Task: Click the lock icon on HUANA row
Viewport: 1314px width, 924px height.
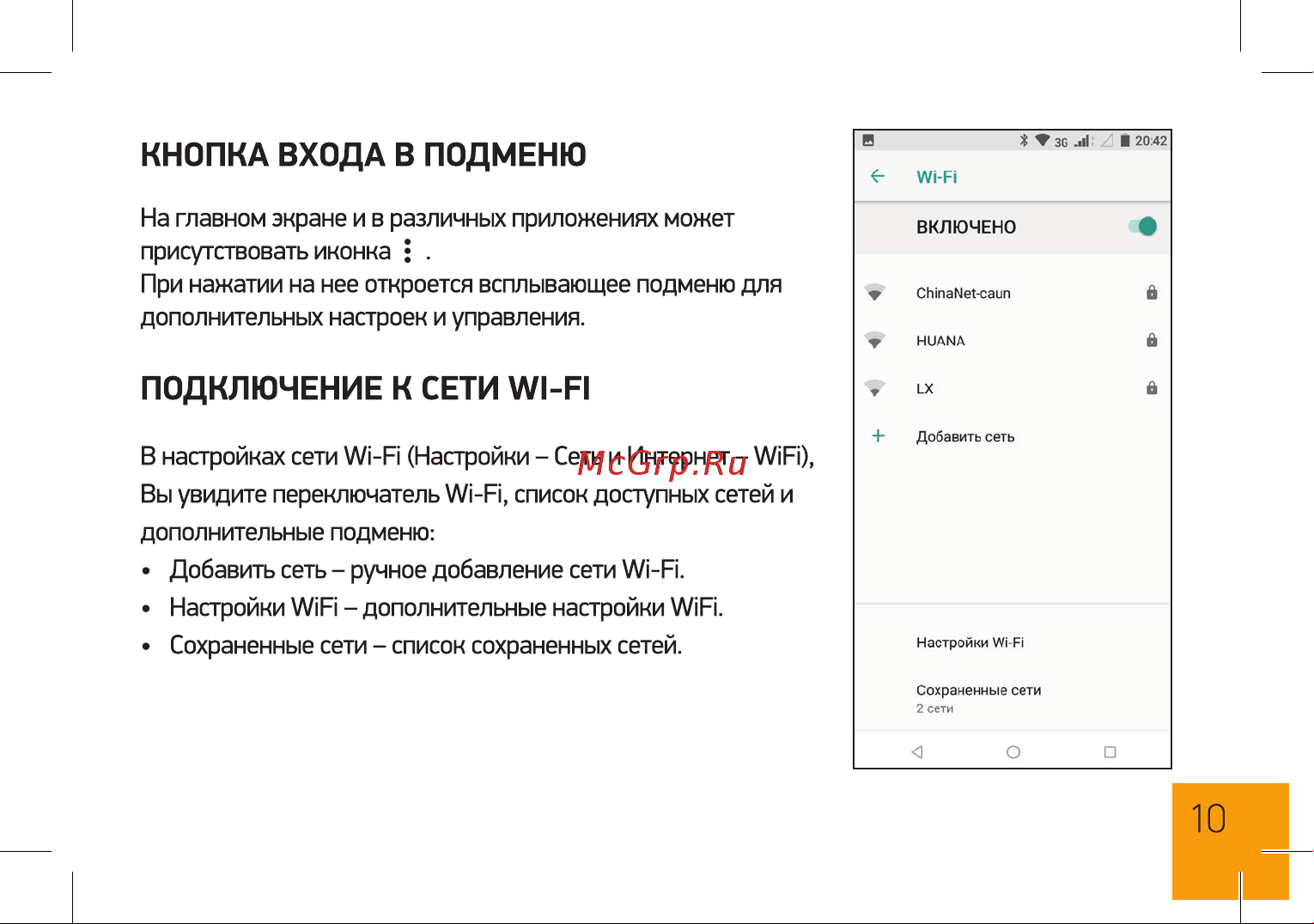Action: click(1152, 340)
